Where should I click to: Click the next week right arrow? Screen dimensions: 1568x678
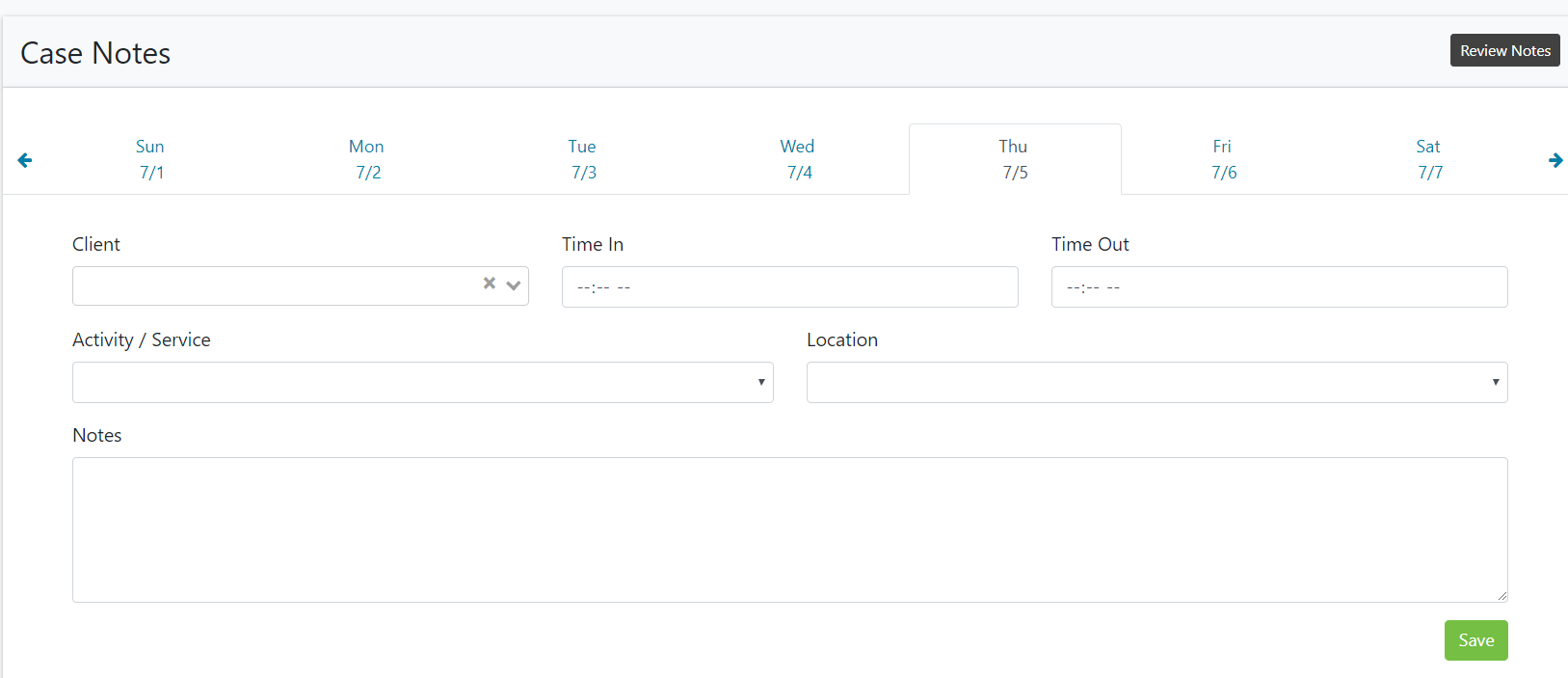pos(1555,160)
